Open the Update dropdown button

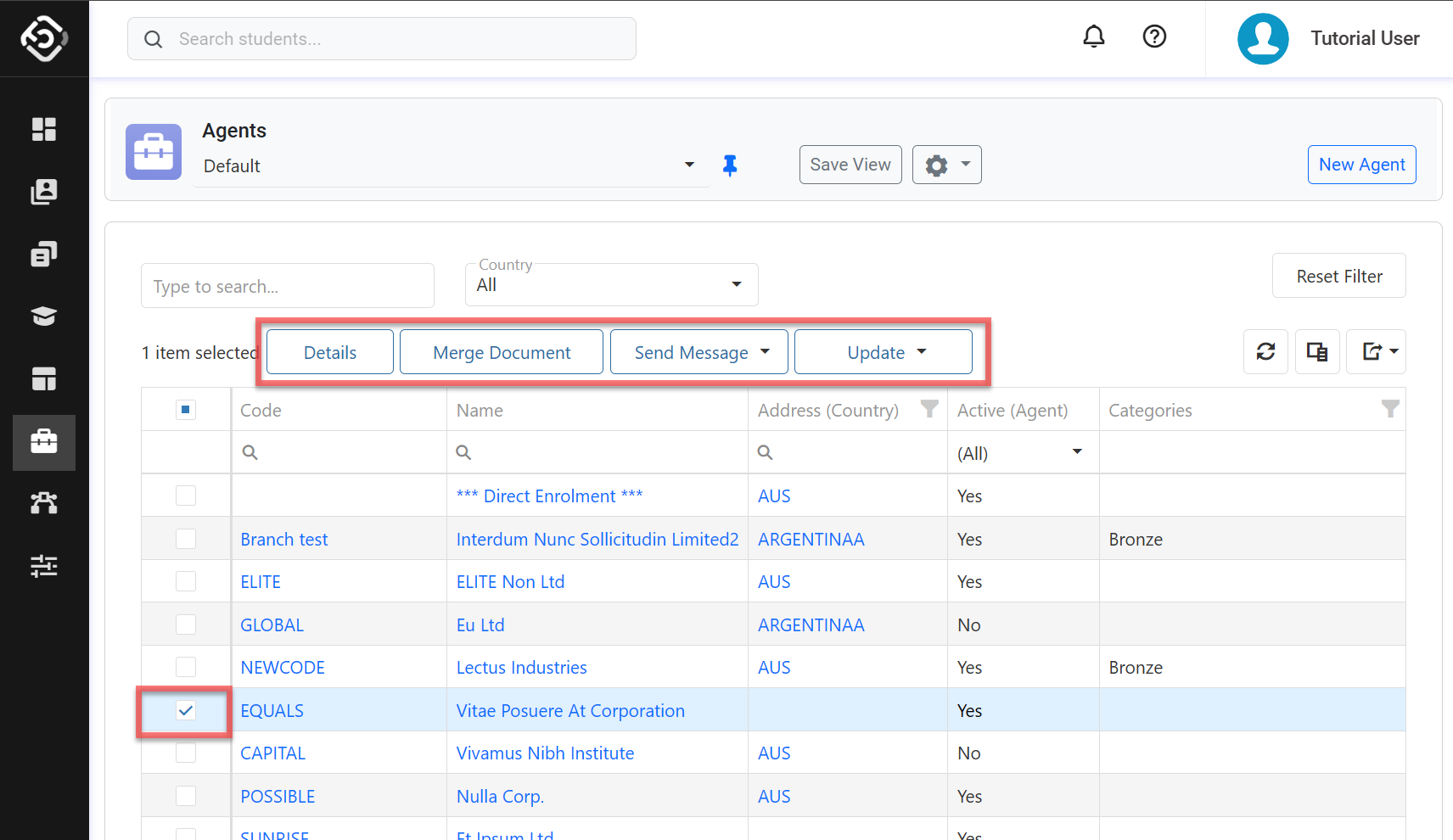[x=884, y=352]
